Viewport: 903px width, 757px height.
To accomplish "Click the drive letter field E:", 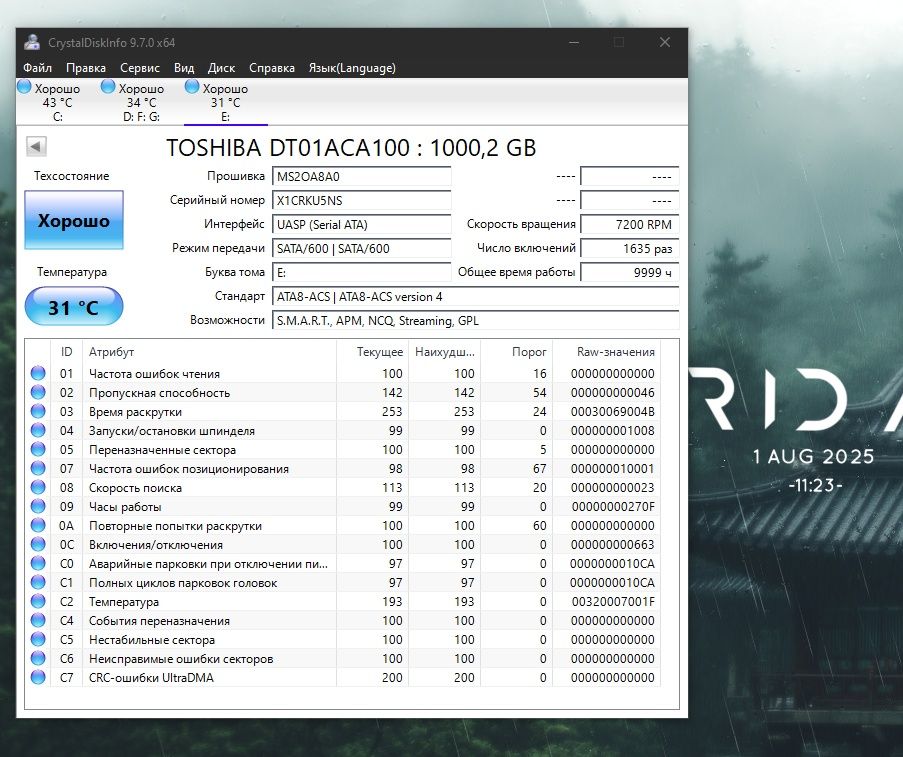I will pyautogui.click(x=362, y=272).
